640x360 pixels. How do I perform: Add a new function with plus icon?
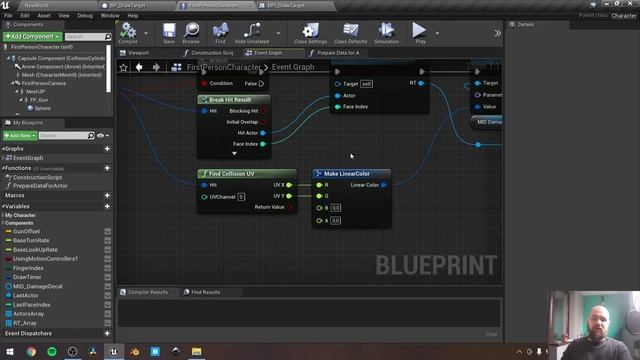click(x=107, y=168)
